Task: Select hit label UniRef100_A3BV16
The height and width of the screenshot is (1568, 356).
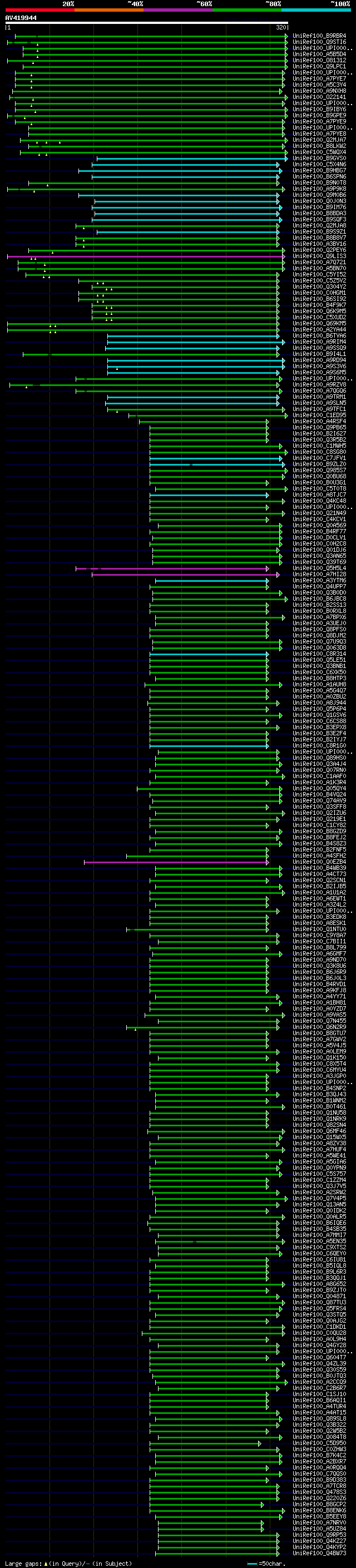Action: [x=319, y=244]
